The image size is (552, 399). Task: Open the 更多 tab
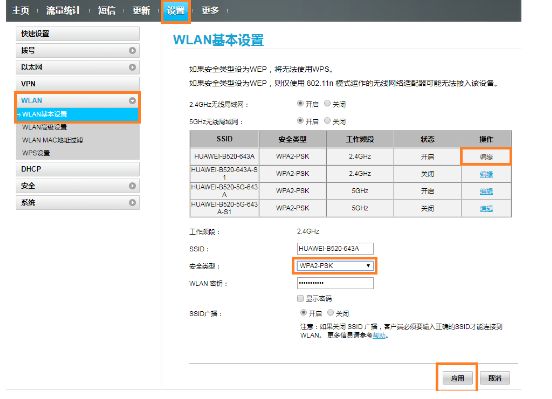[x=210, y=11]
